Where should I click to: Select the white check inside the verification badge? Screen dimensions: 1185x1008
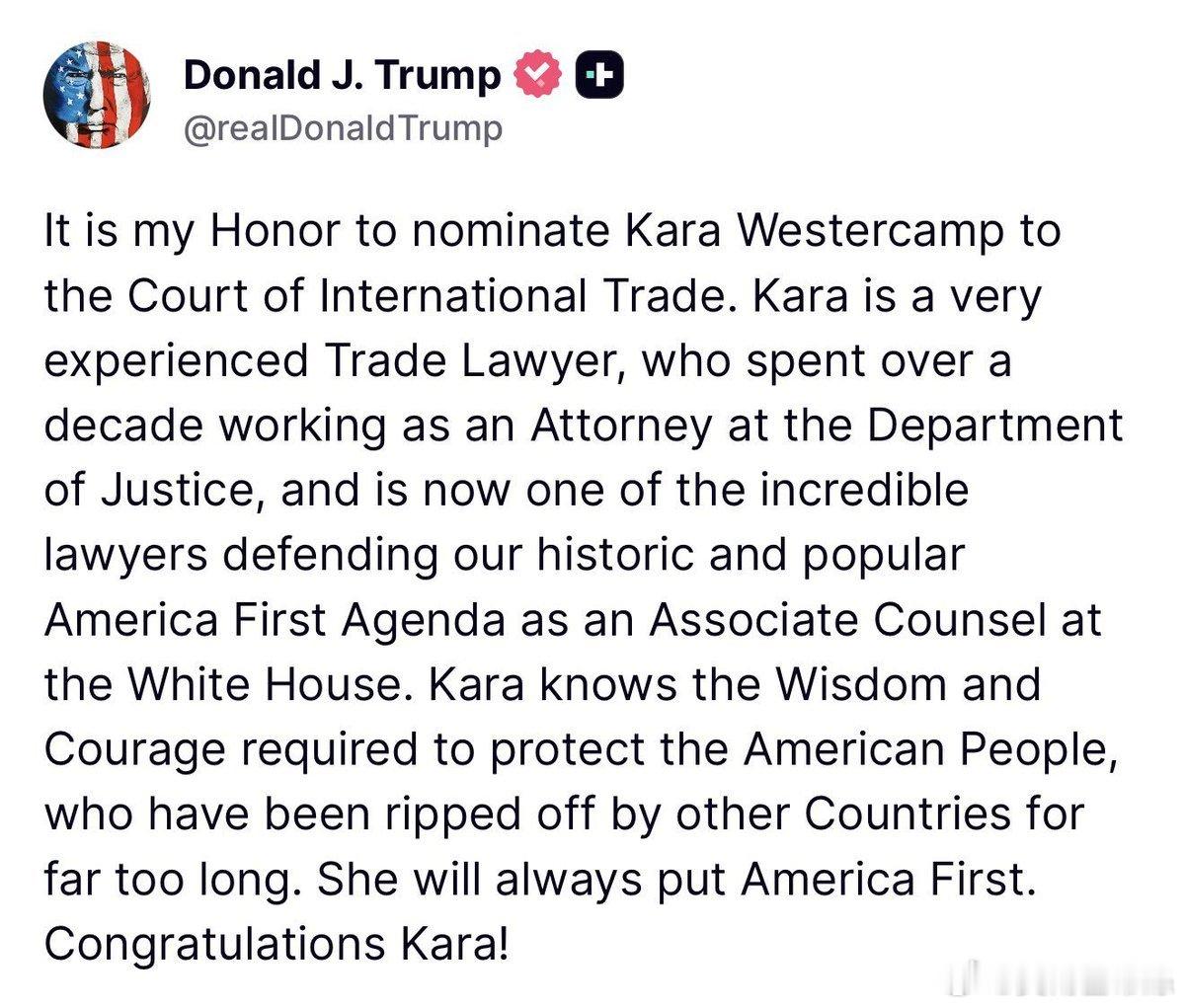(536, 71)
